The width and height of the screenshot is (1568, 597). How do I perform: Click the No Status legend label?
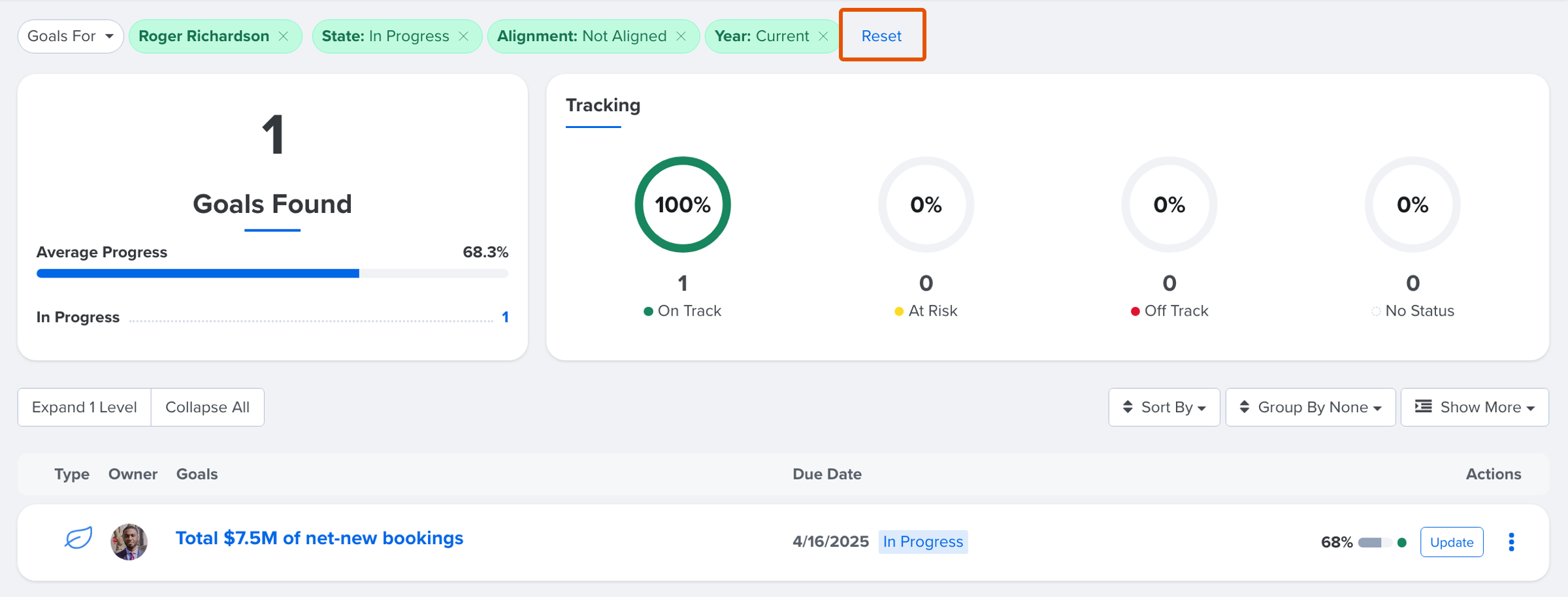[1420, 311]
